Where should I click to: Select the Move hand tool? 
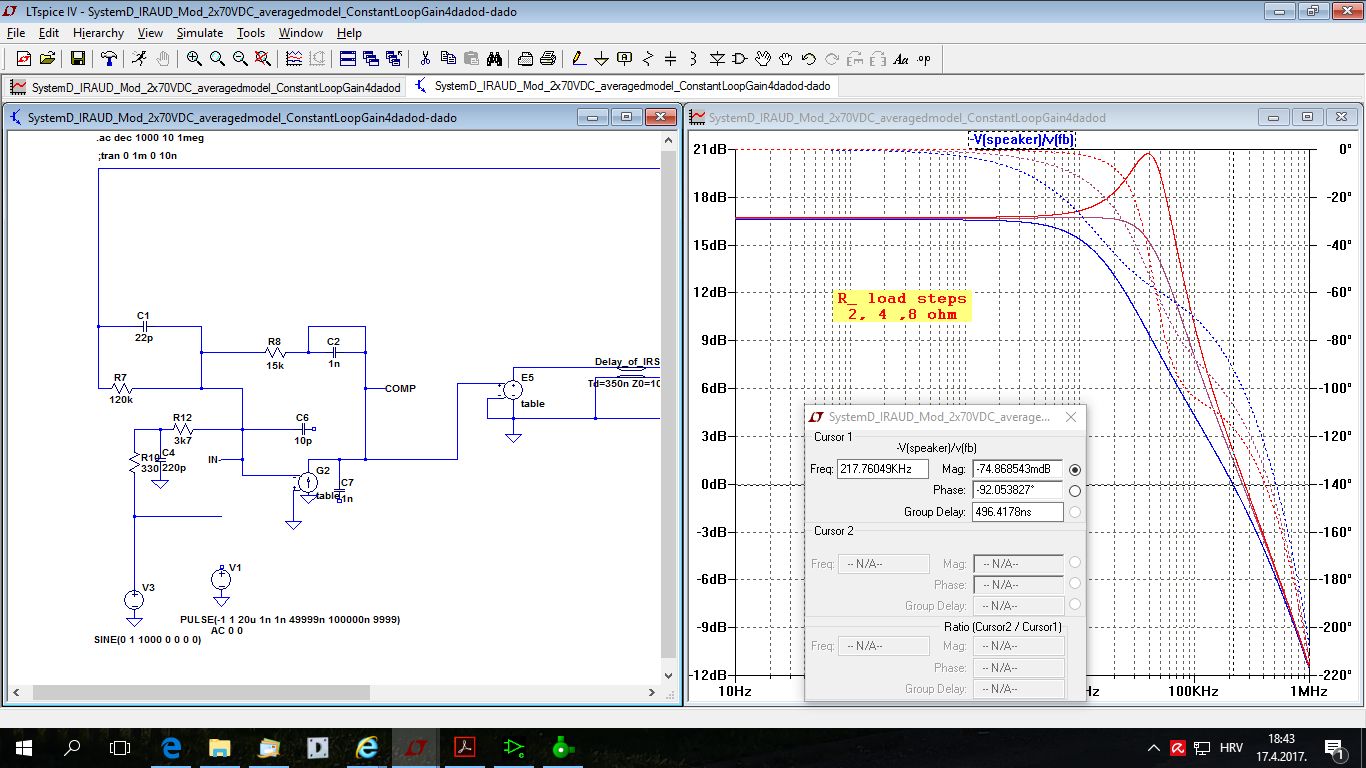(x=763, y=59)
